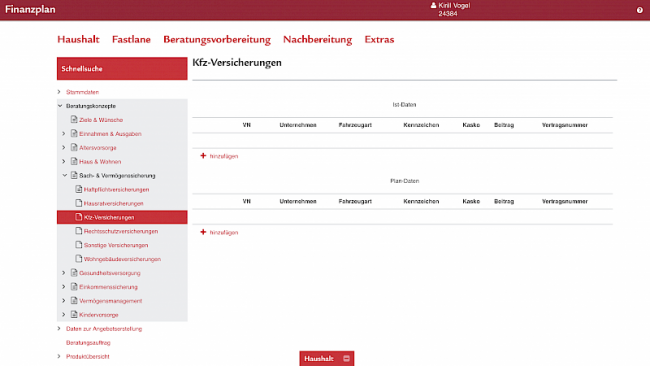Select Kfz-Versicherungen in the sidebar
This screenshot has height=366, width=650.
122,217
